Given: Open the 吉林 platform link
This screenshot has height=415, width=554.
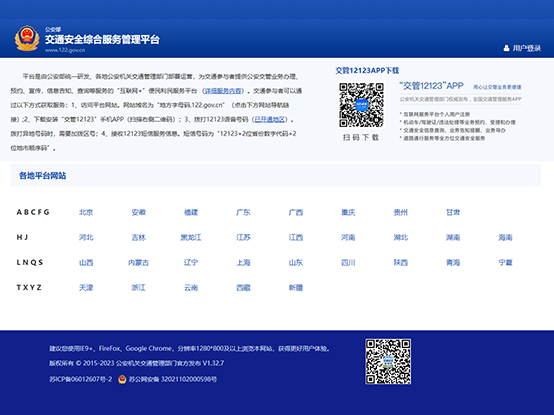Looking at the screenshot, I should click(x=138, y=237).
